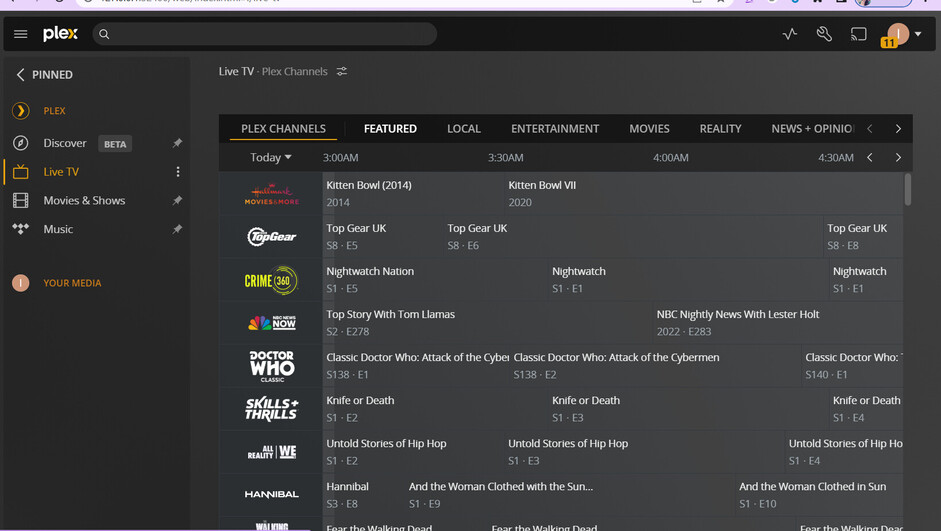Select Untold Stories of Hip Hop S1 E3

click(645, 452)
